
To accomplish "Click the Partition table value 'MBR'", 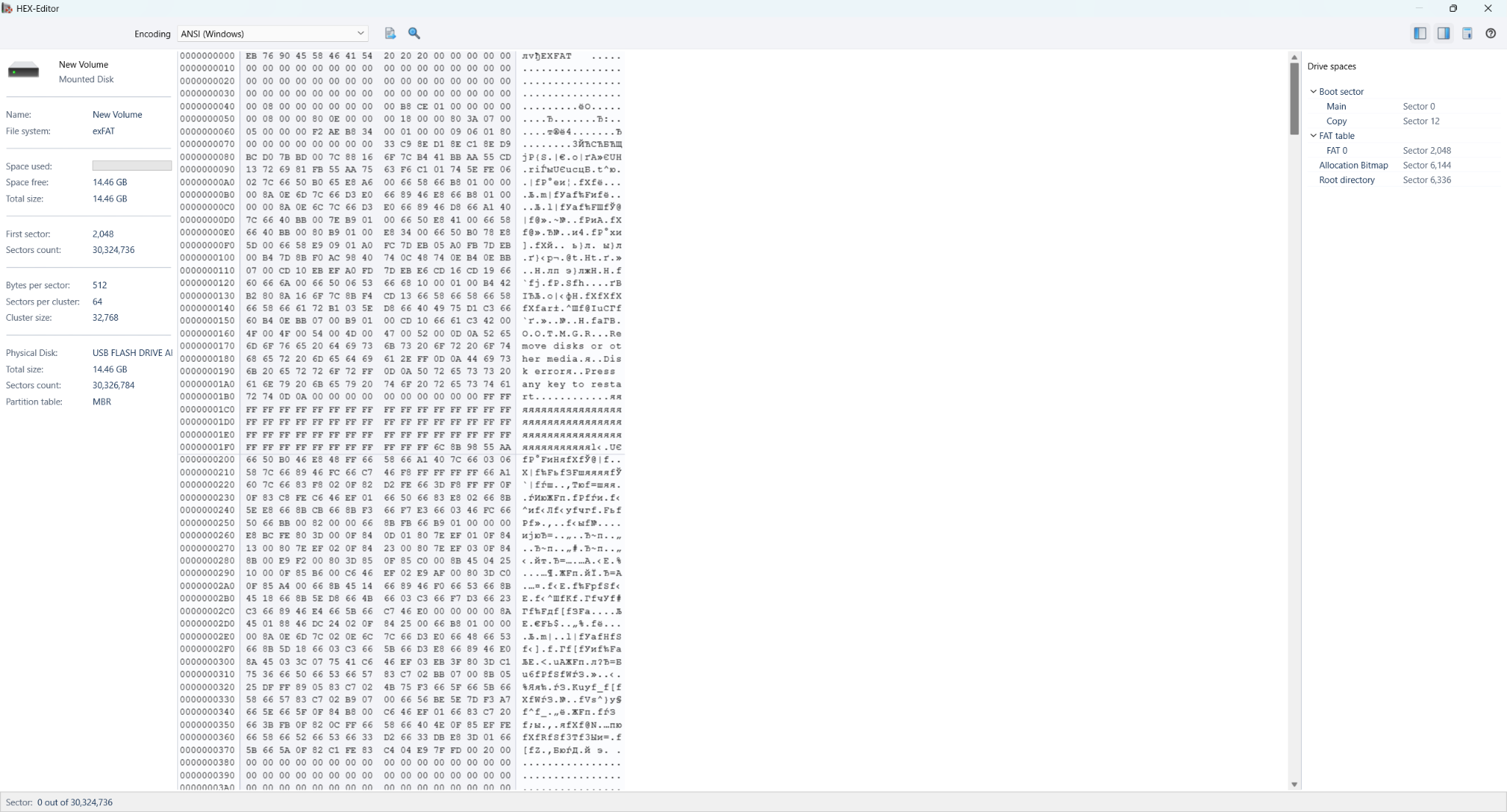I will (x=102, y=402).
